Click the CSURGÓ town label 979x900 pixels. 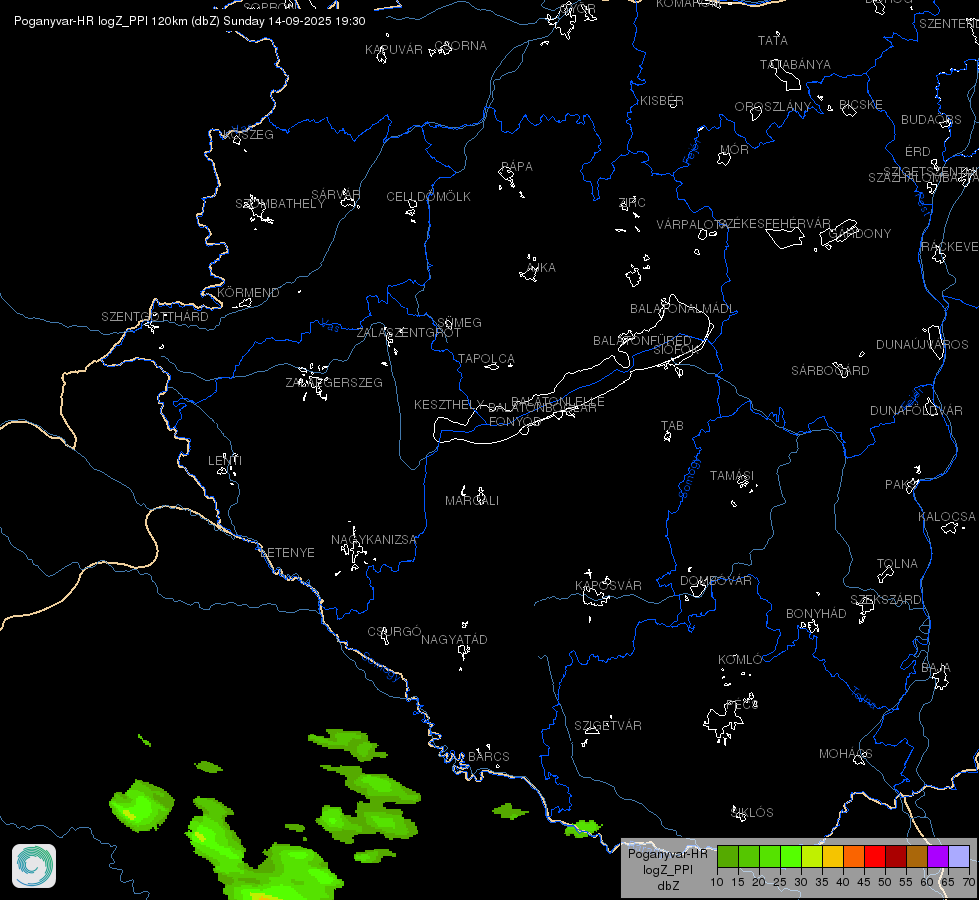point(395,632)
